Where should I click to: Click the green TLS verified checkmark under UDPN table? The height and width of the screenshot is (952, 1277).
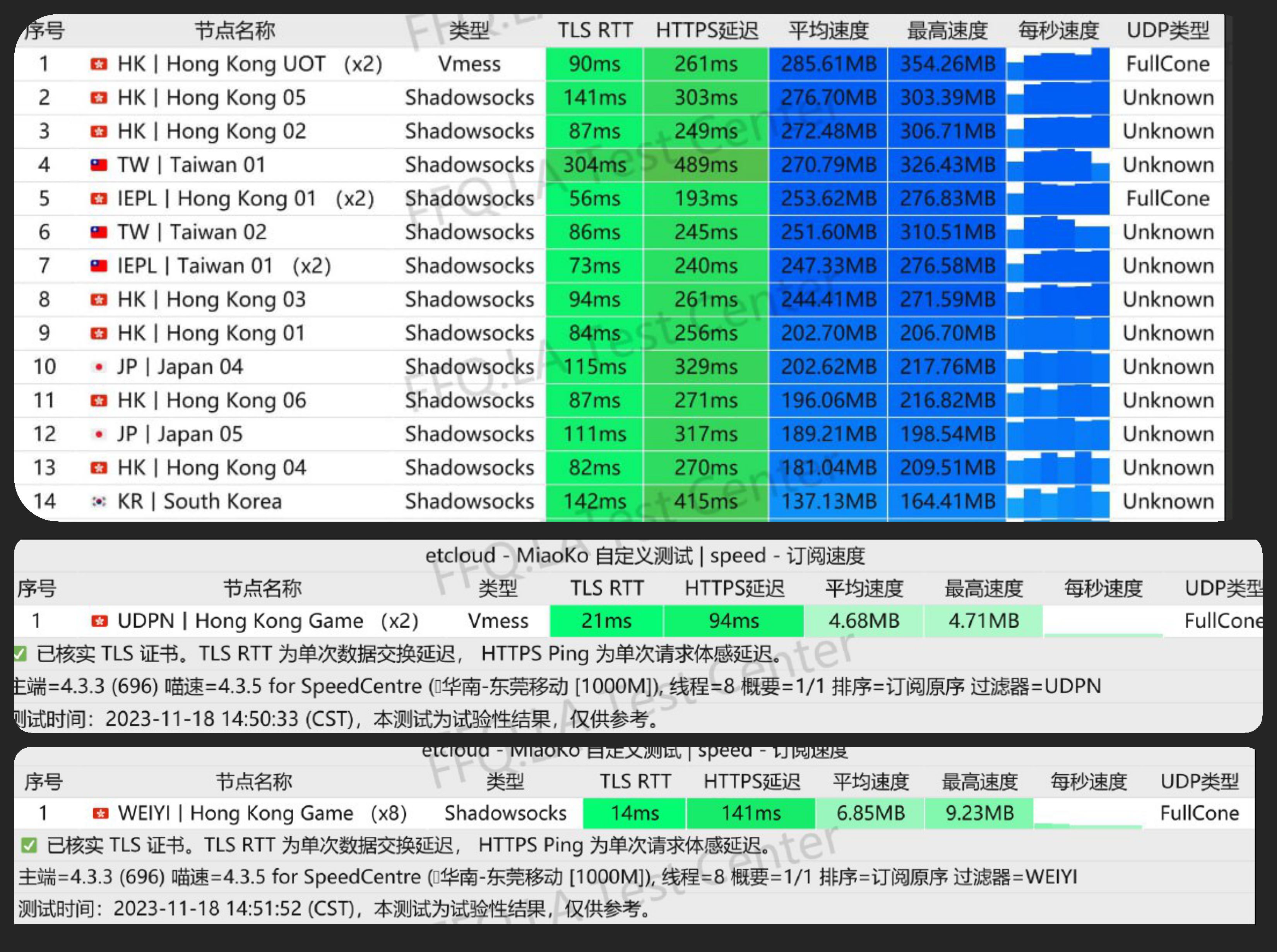20,654
